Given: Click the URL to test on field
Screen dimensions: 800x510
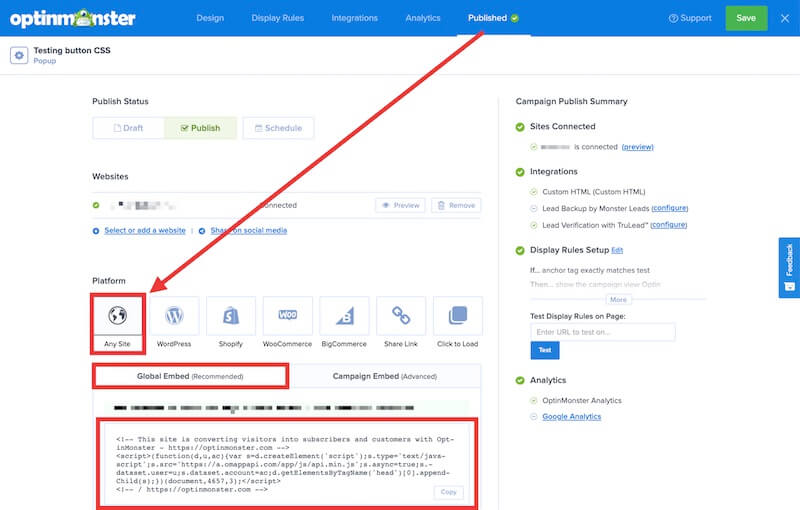Looking at the screenshot, I should 603,332.
